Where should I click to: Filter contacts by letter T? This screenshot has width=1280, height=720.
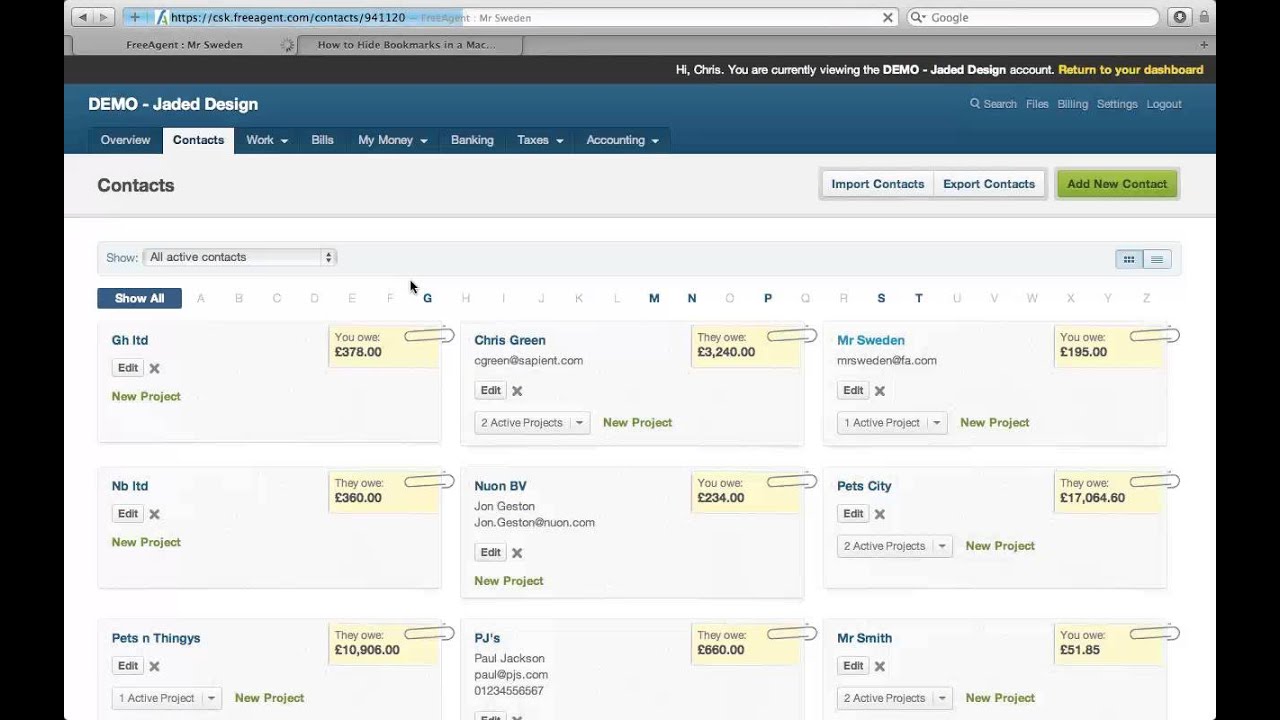point(919,298)
